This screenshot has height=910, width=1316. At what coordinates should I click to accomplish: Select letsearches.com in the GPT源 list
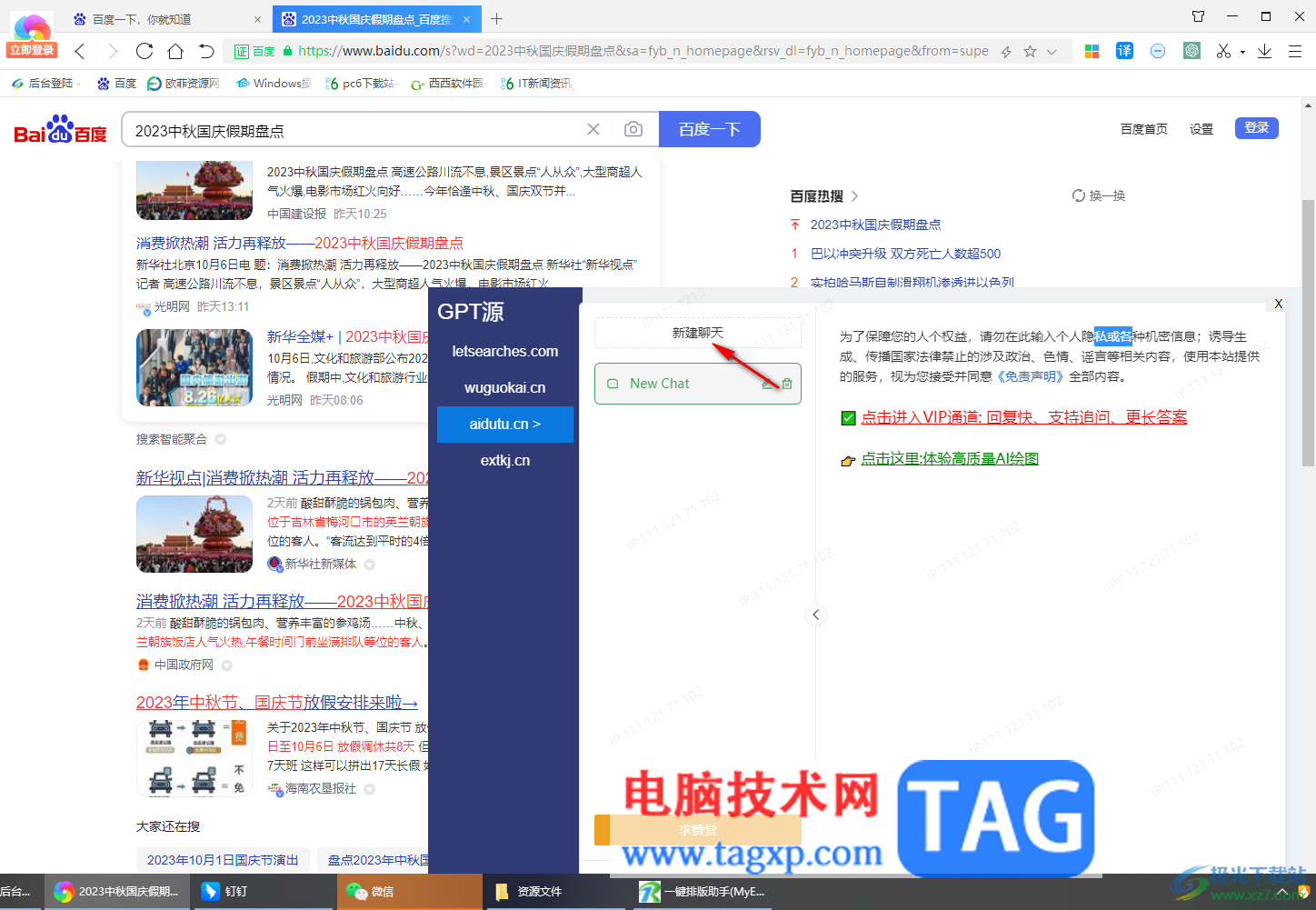click(505, 352)
